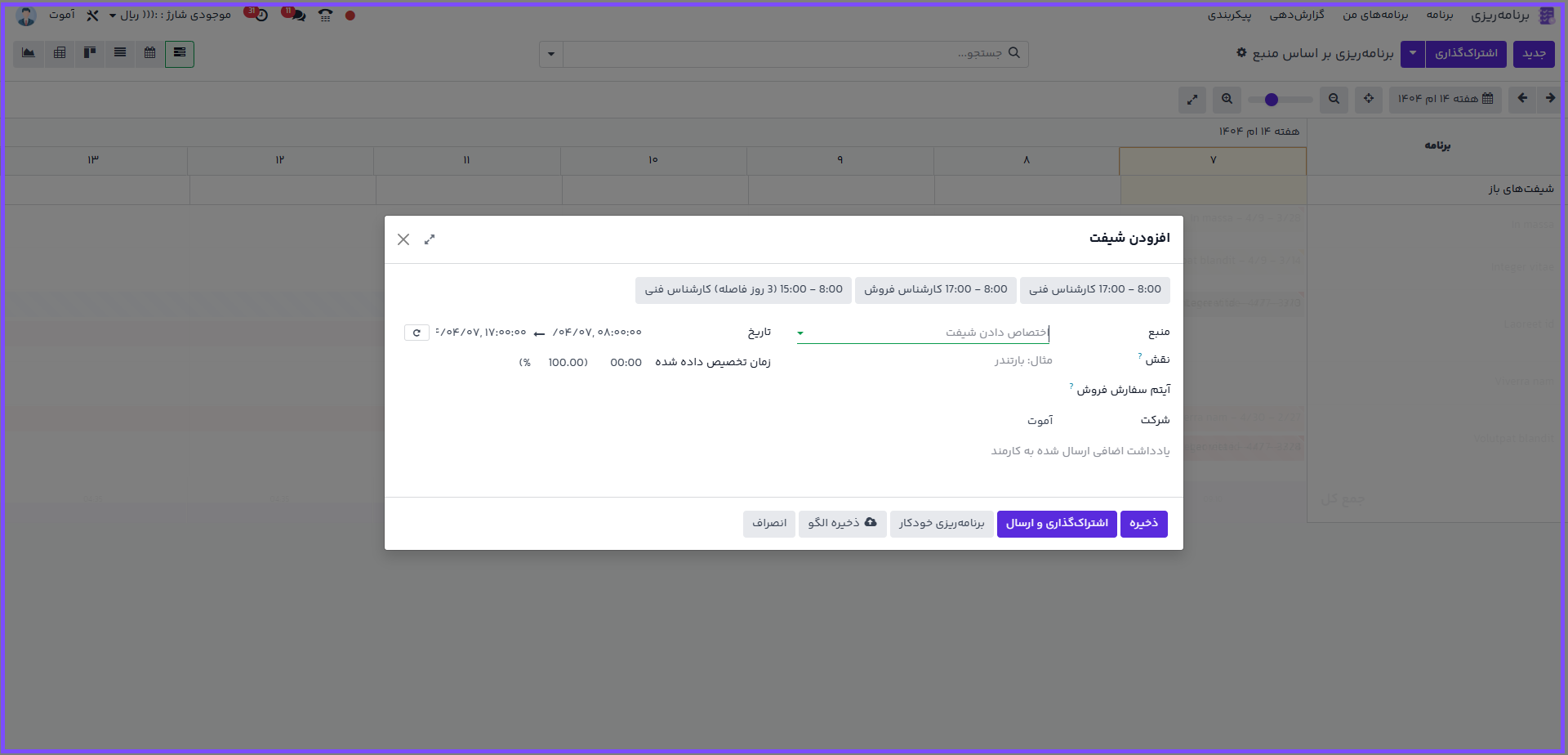Switch to list view icon
Viewport: 1568px width, 755px height.
click(120, 53)
